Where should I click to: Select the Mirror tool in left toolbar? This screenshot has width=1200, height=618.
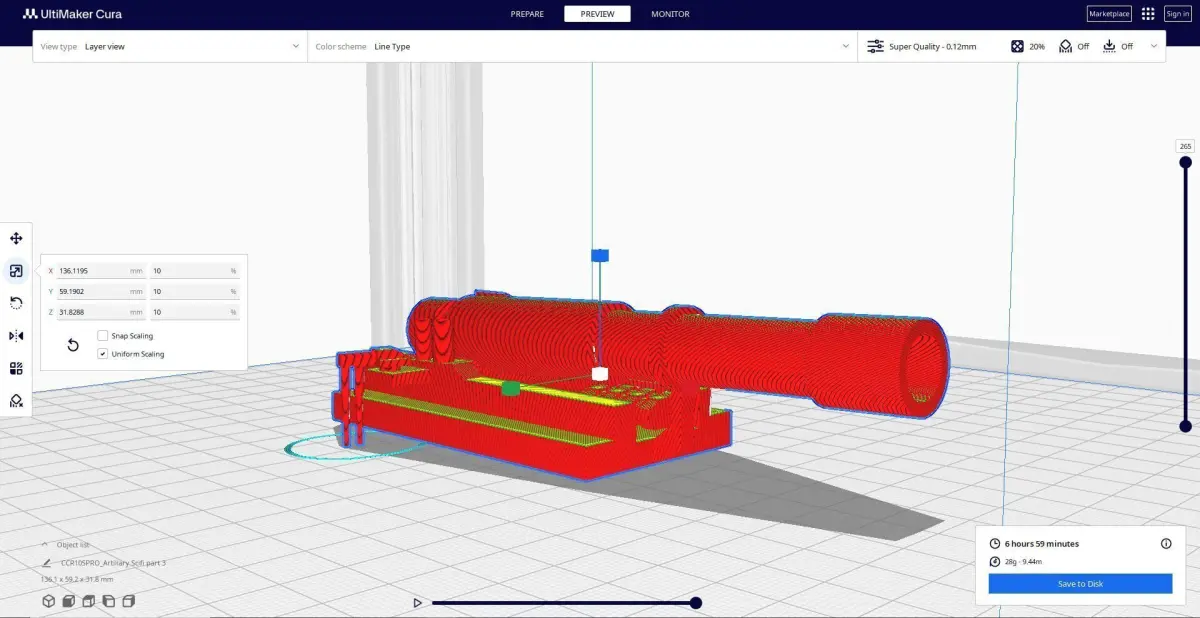[16, 336]
